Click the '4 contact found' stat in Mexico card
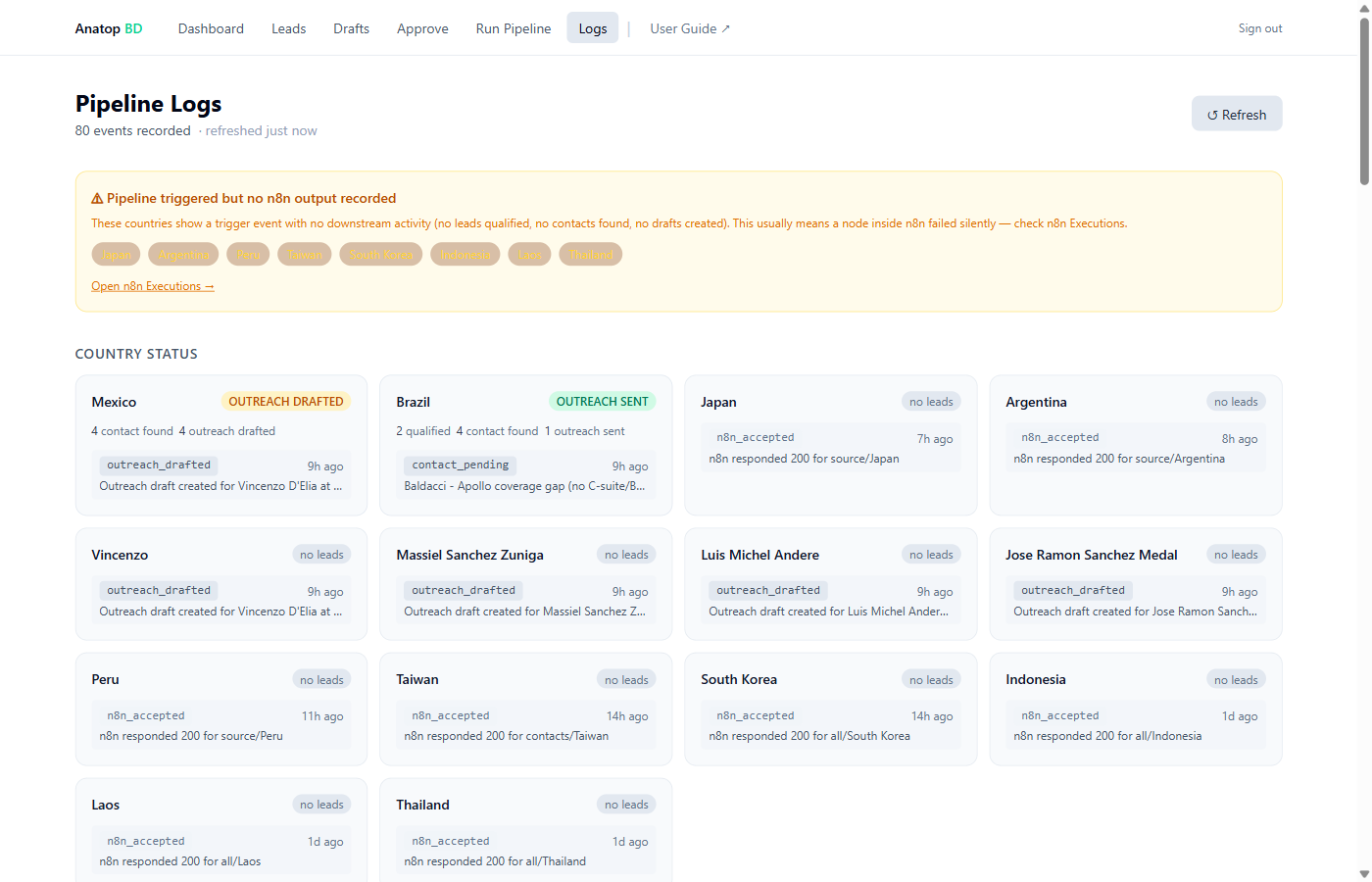Viewport: 1372px width, 882px height. [132, 431]
